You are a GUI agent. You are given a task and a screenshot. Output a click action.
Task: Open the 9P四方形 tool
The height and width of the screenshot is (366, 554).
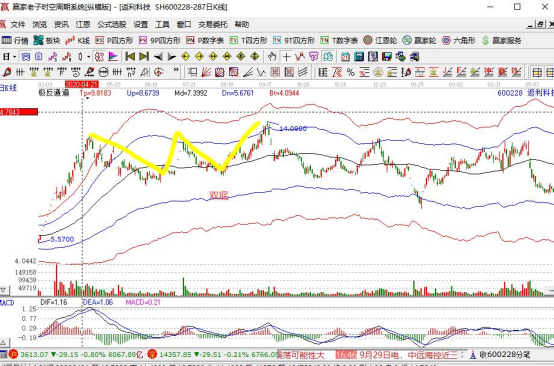pyautogui.click(x=159, y=41)
